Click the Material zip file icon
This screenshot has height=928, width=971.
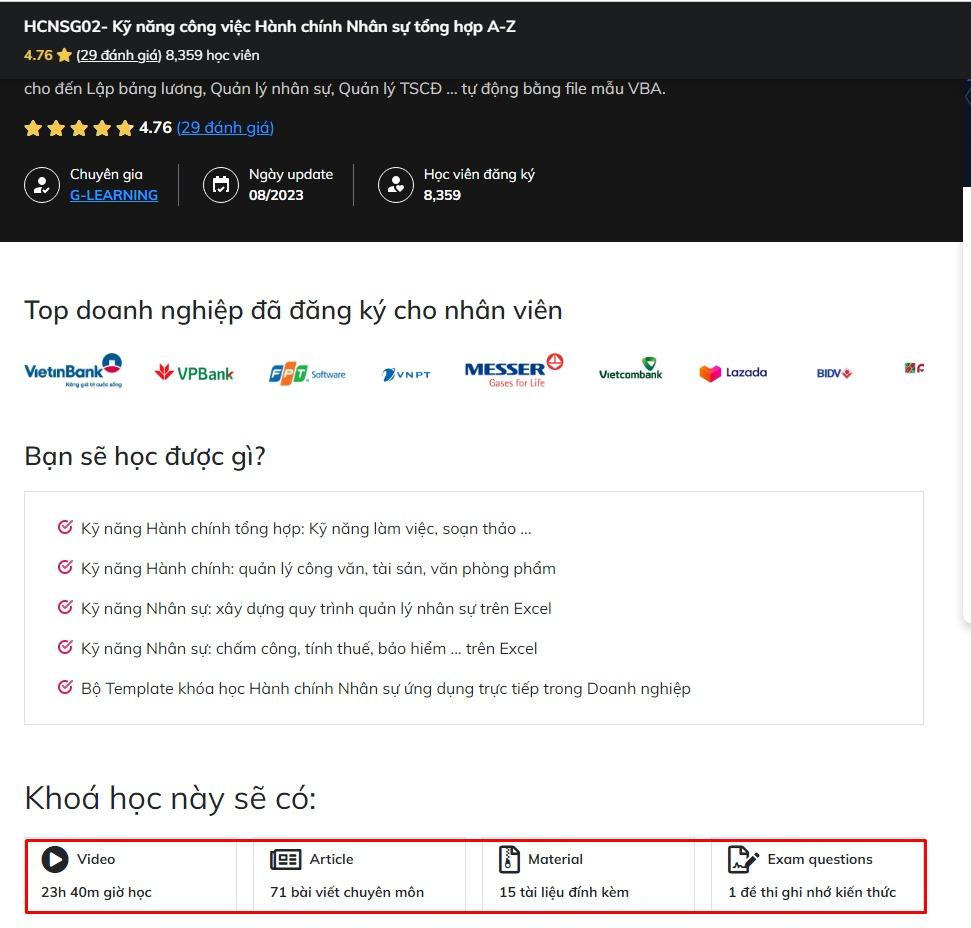[509, 859]
